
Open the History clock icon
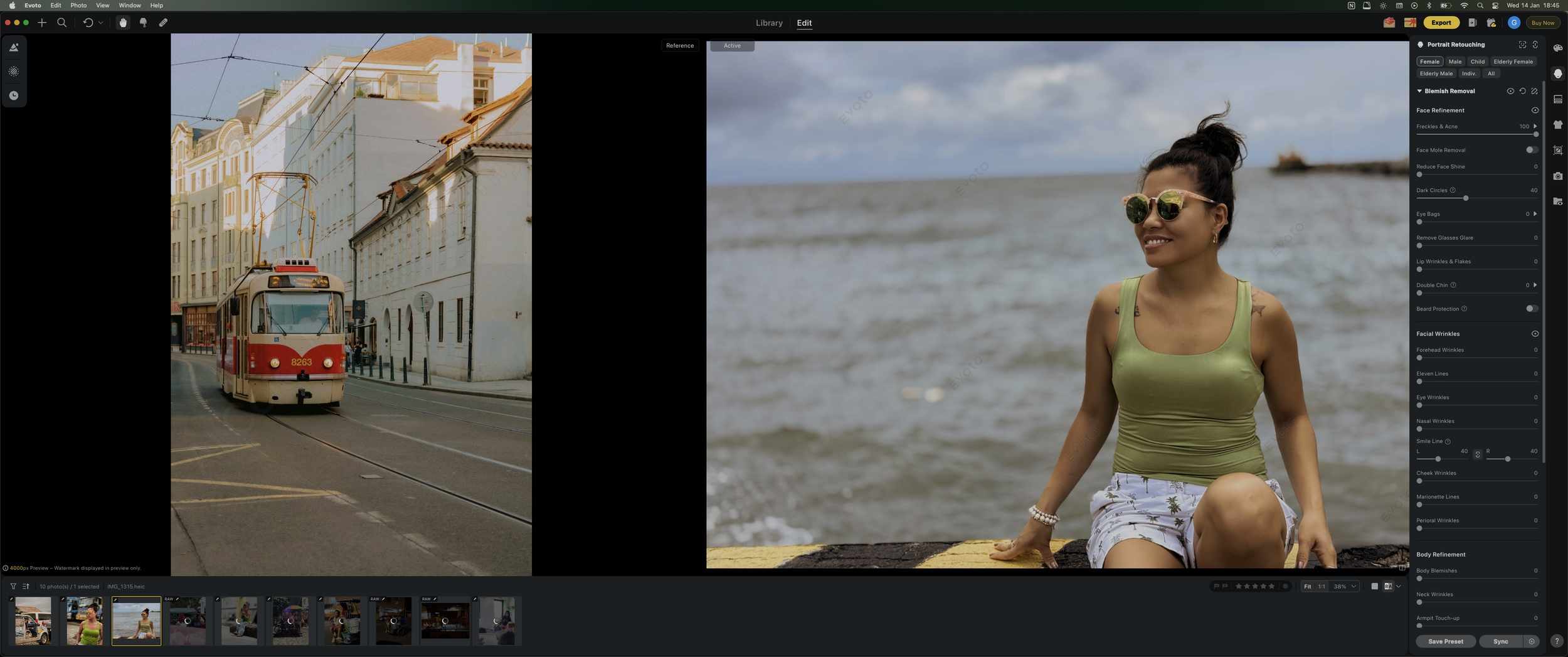pos(14,95)
